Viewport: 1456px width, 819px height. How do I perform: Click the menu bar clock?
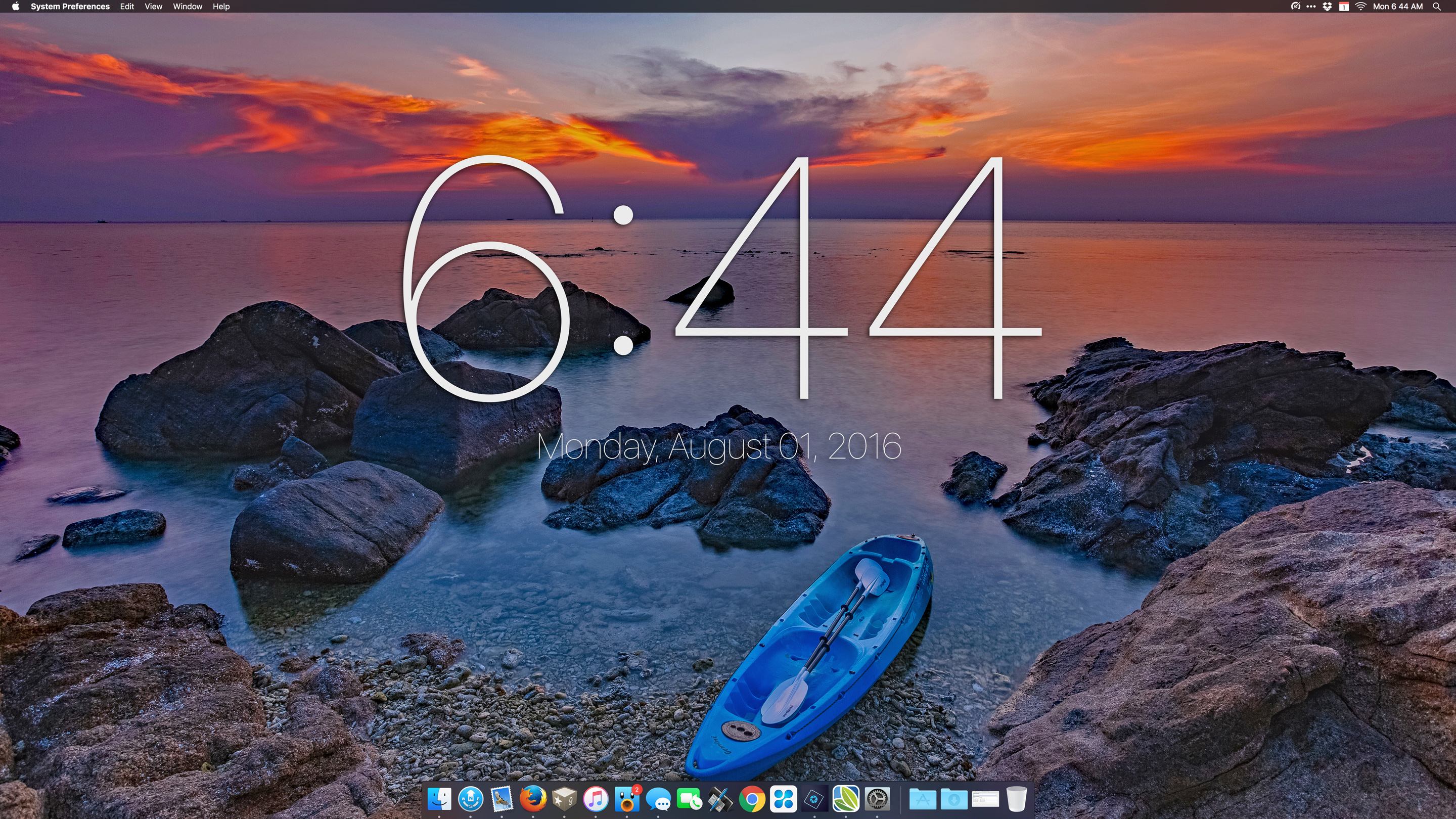point(1397,6)
